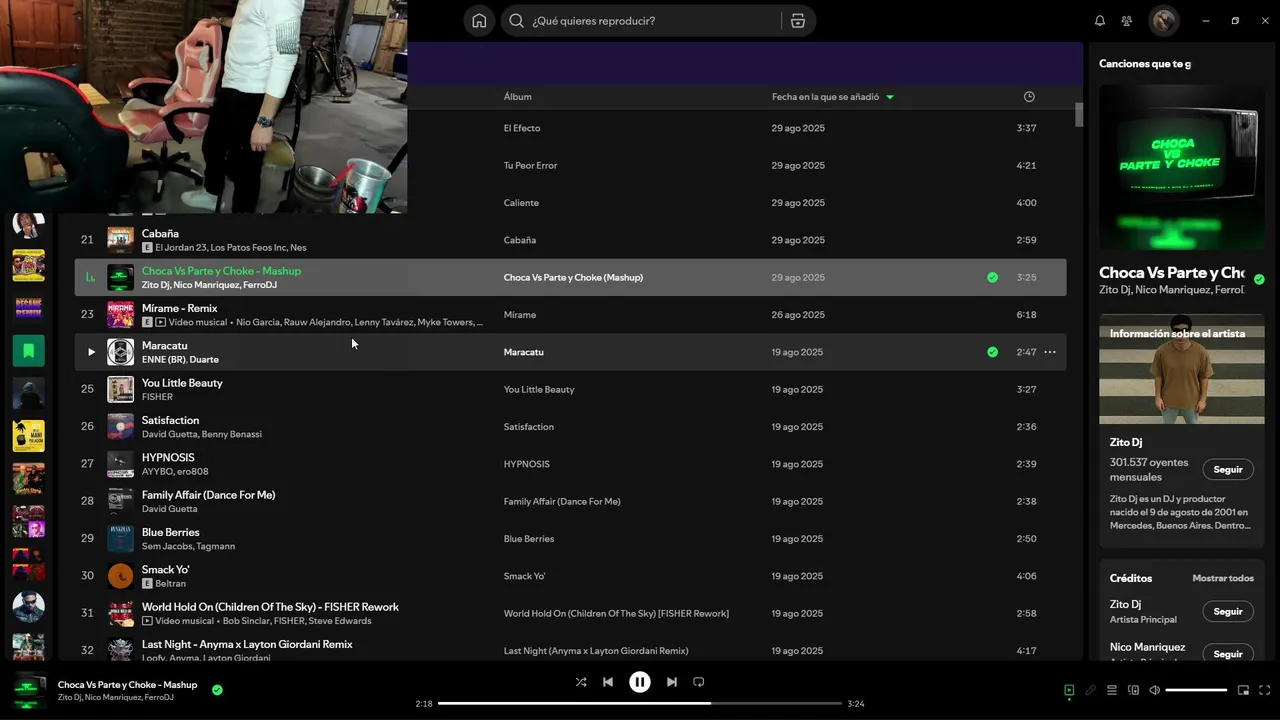Screen dimensions: 1280x720
Task: Open the now-playing cover in the bottom bar
Action: [29, 691]
